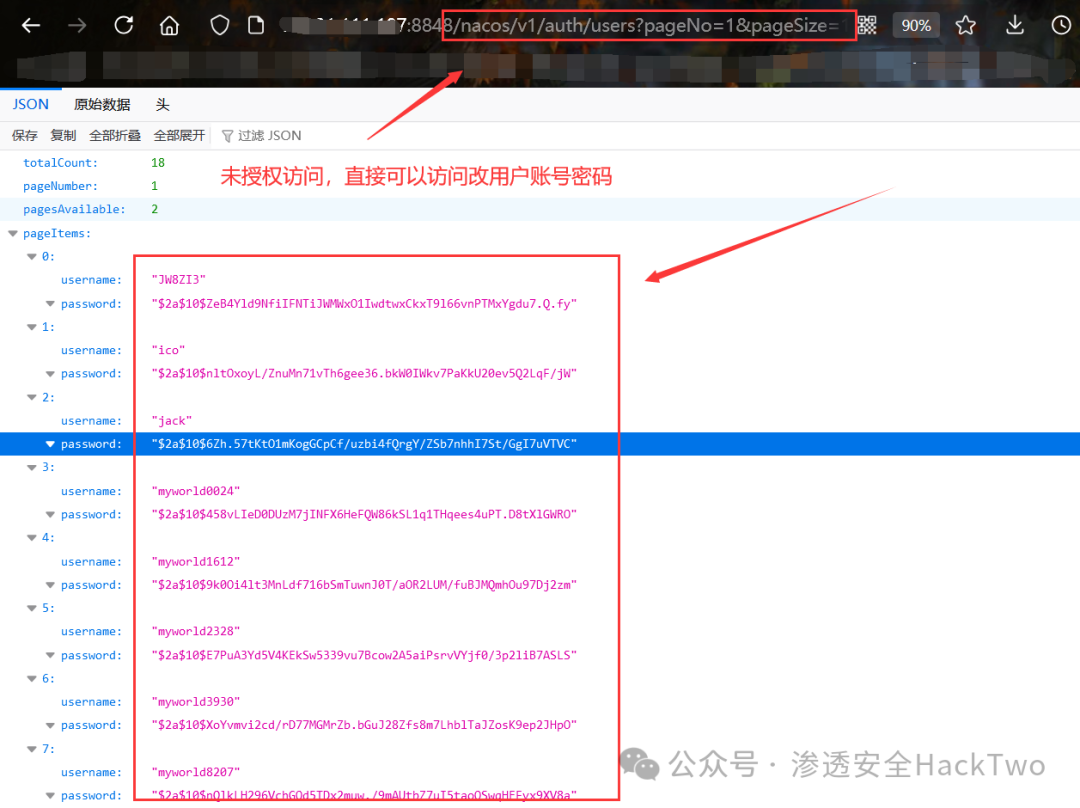Viewport: 1080px width, 808px height.
Task: Click the 保存 save button
Action: [25, 136]
